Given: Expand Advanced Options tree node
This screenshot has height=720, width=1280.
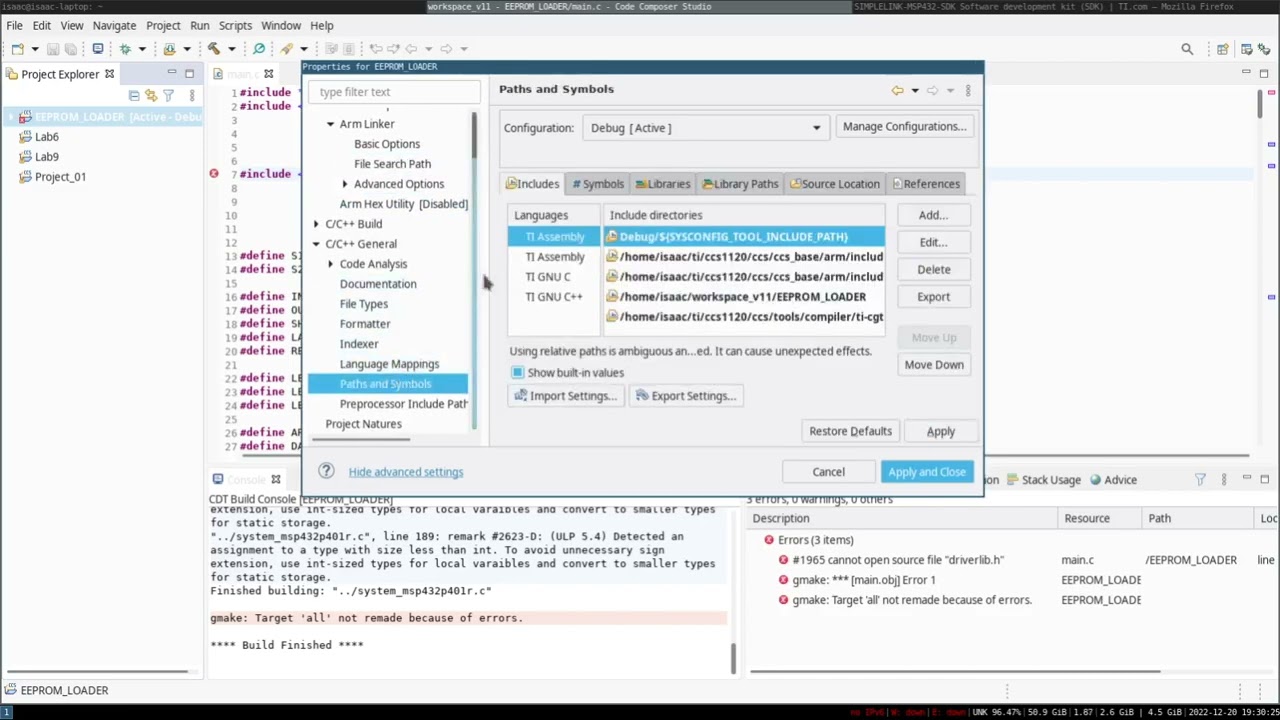Looking at the screenshot, I should coord(345,184).
